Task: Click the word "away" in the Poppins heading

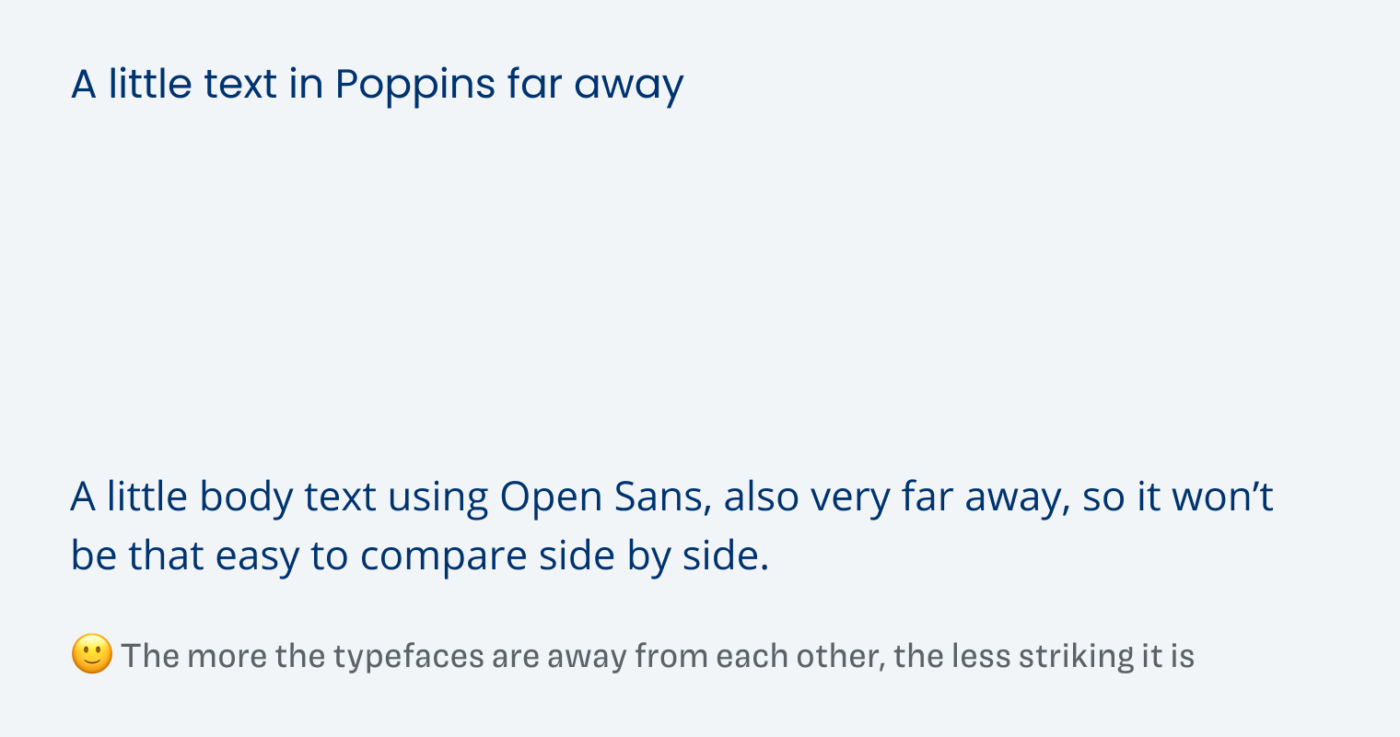Action: [629, 87]
